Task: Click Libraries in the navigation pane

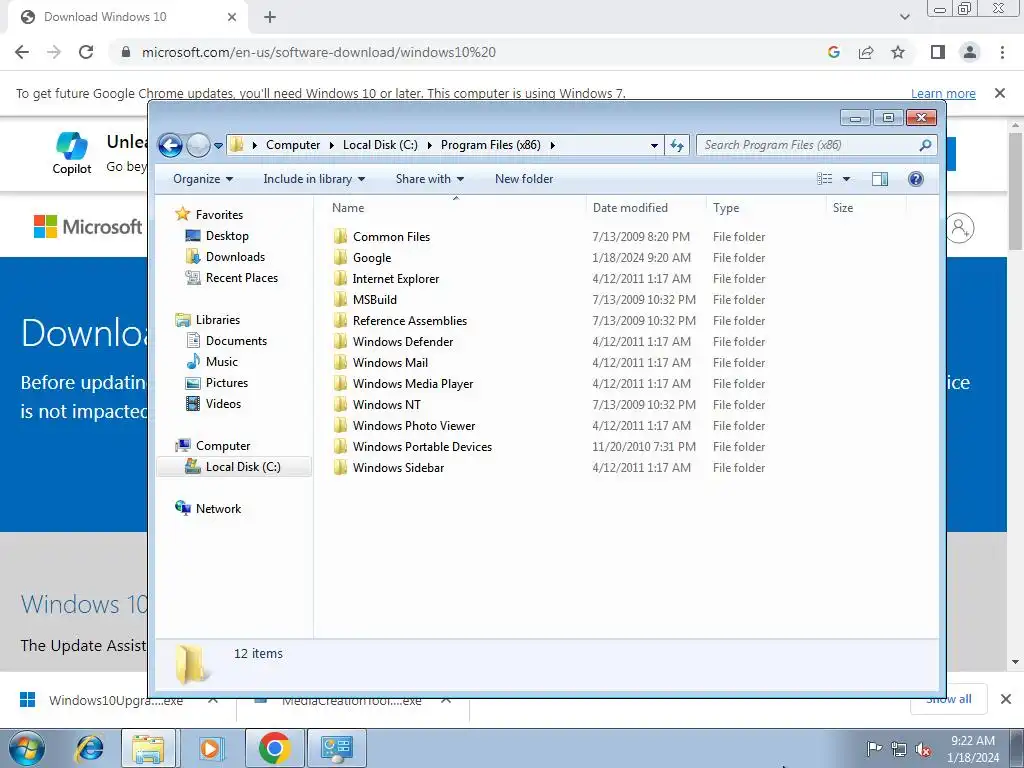Action: tap(217, 320)
